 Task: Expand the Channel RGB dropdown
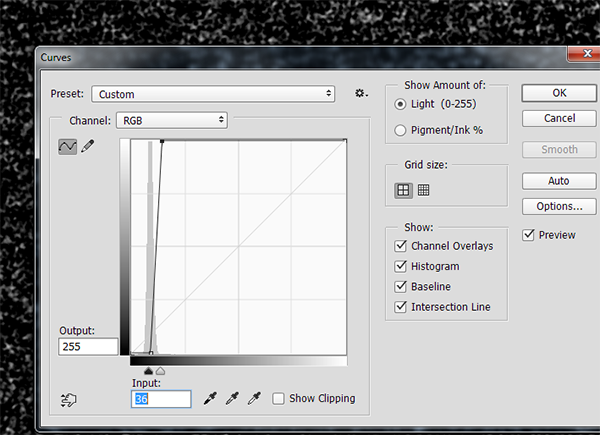click(x=171, y=120)
